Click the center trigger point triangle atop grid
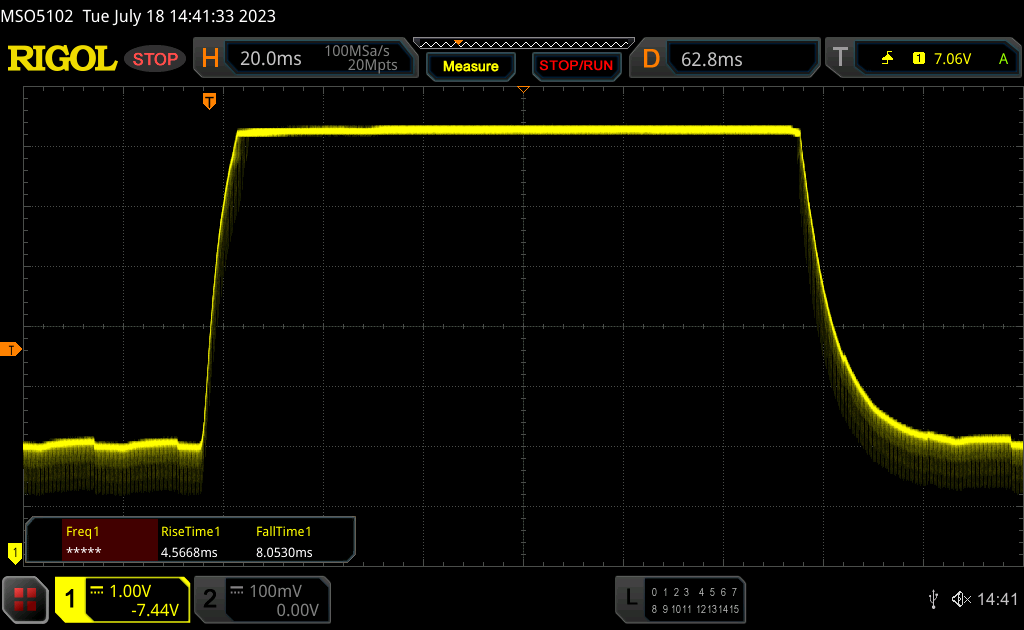Viewport: 1024px width, 630px height. click(x=523, y=90)
